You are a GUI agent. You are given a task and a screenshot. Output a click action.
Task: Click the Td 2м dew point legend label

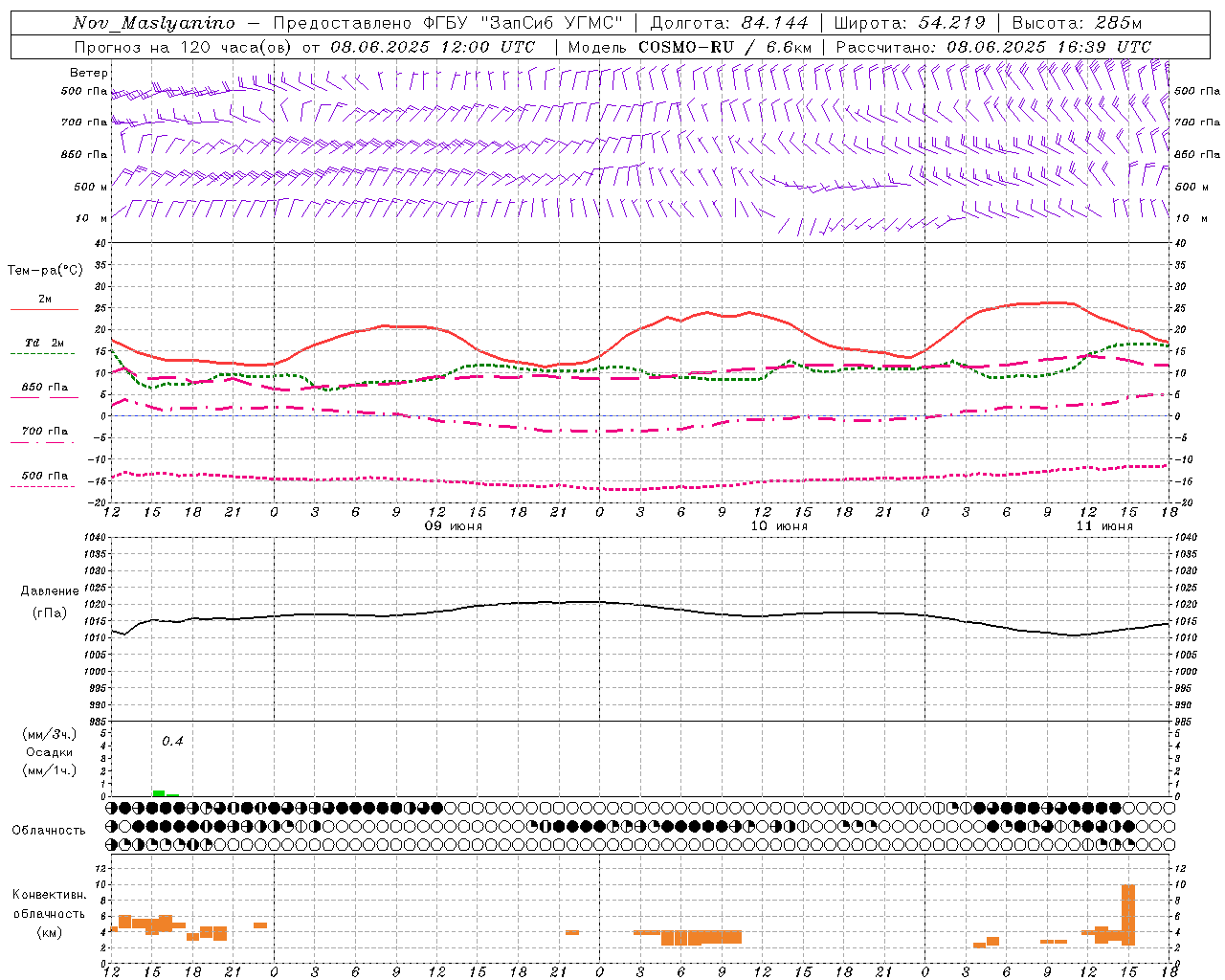45,343
